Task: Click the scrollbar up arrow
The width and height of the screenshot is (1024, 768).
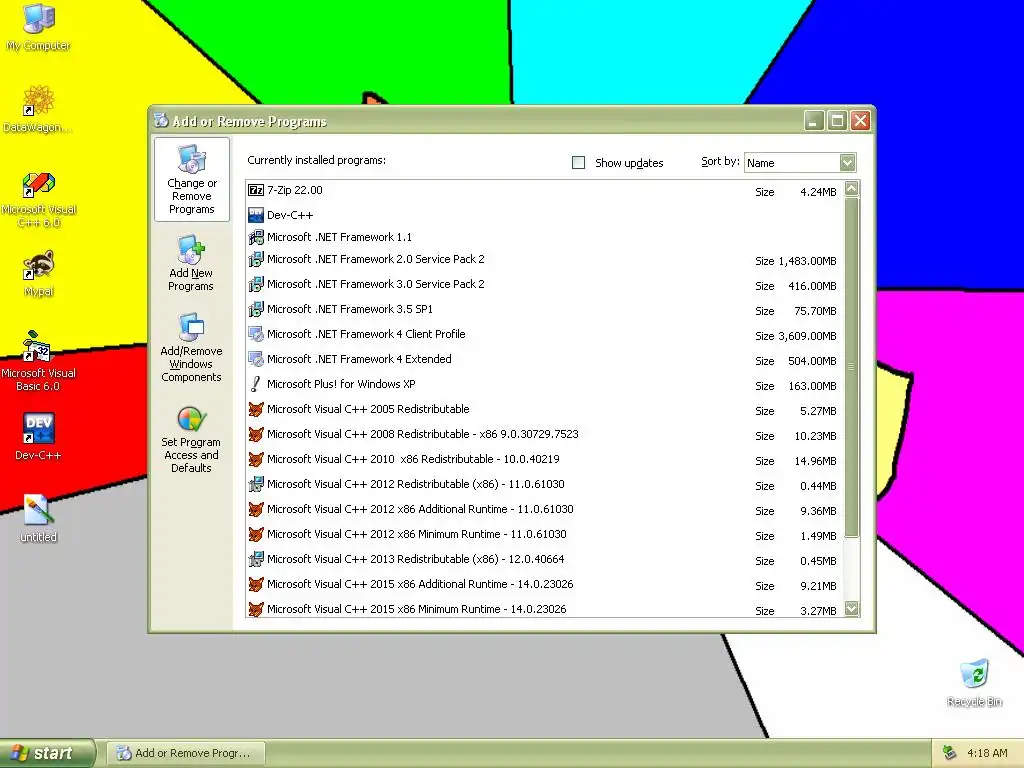Action: click(852, 189)
